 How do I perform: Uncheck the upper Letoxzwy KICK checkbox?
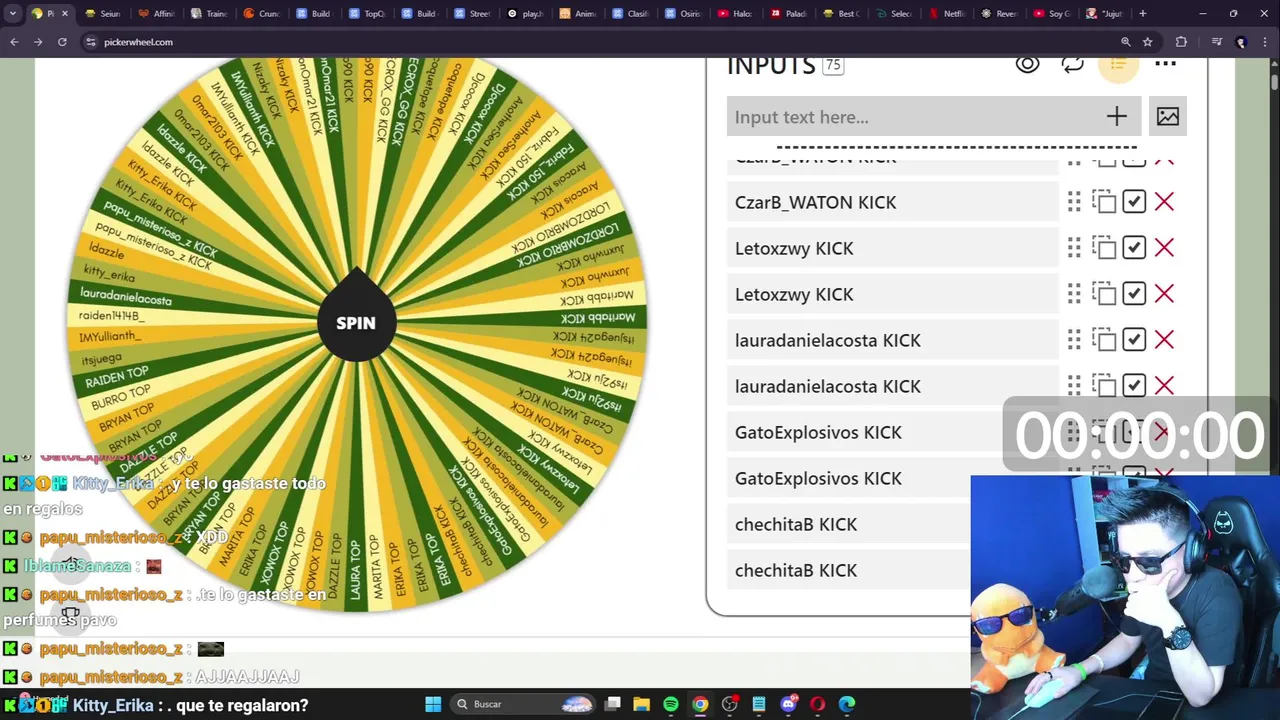click(x=1134, y=248)
